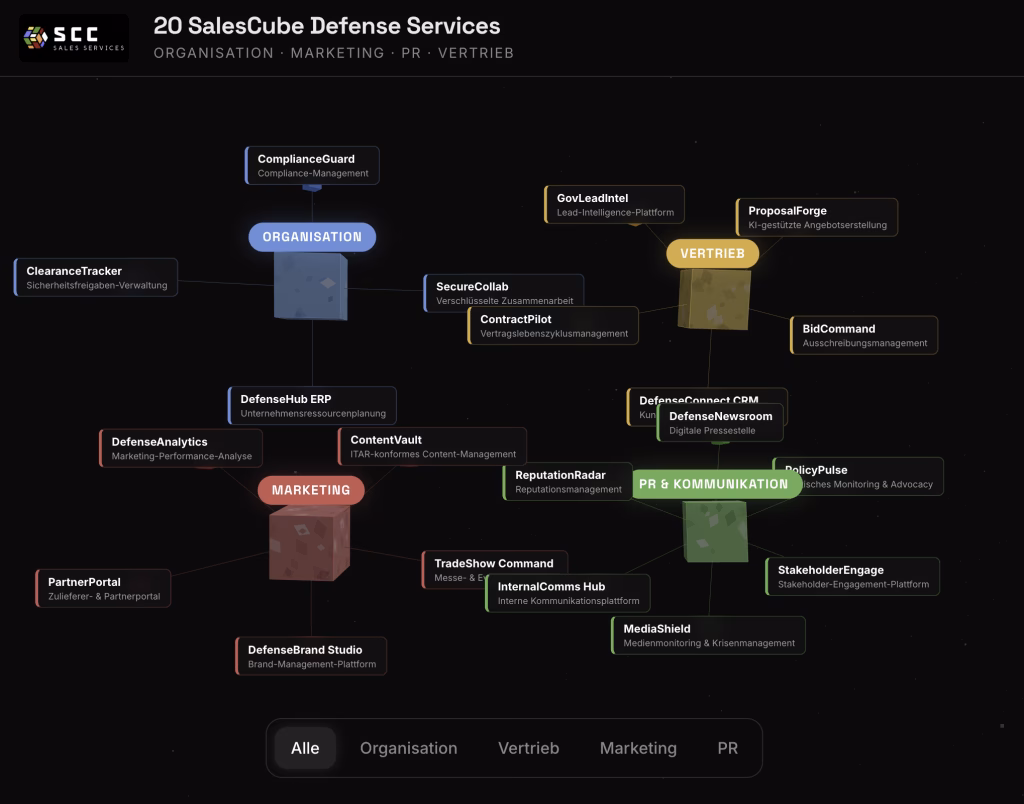
Task: Open the ClearanceTracker service card
Action: (96, 277)
